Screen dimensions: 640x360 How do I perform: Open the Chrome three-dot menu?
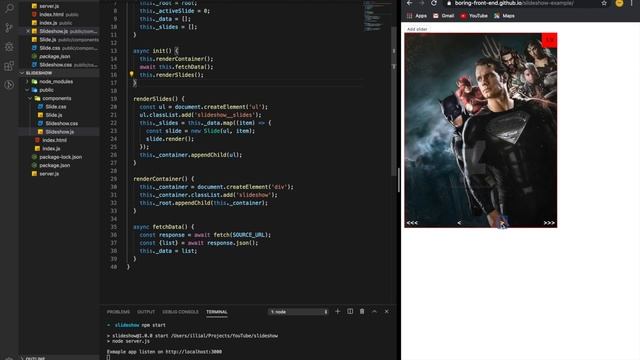(x=631, y=3)
